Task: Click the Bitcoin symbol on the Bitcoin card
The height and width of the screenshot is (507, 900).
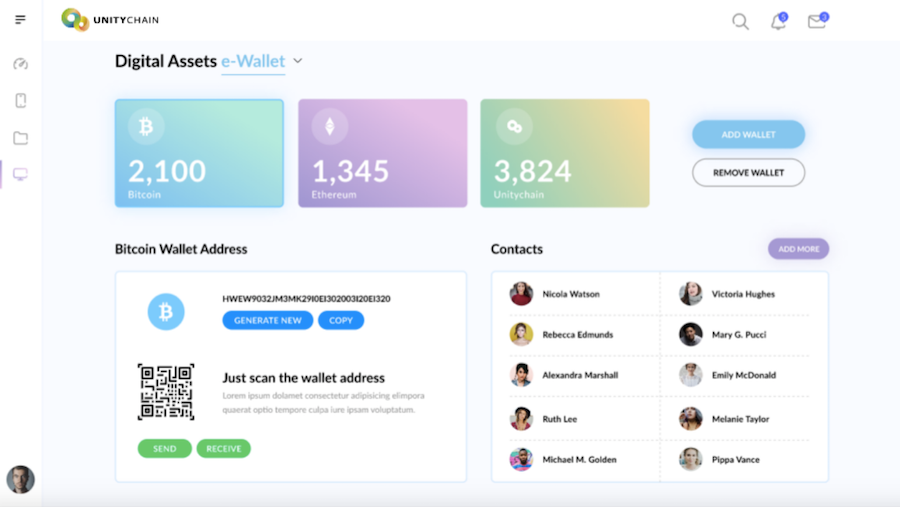Action: (x=146, y=126)
